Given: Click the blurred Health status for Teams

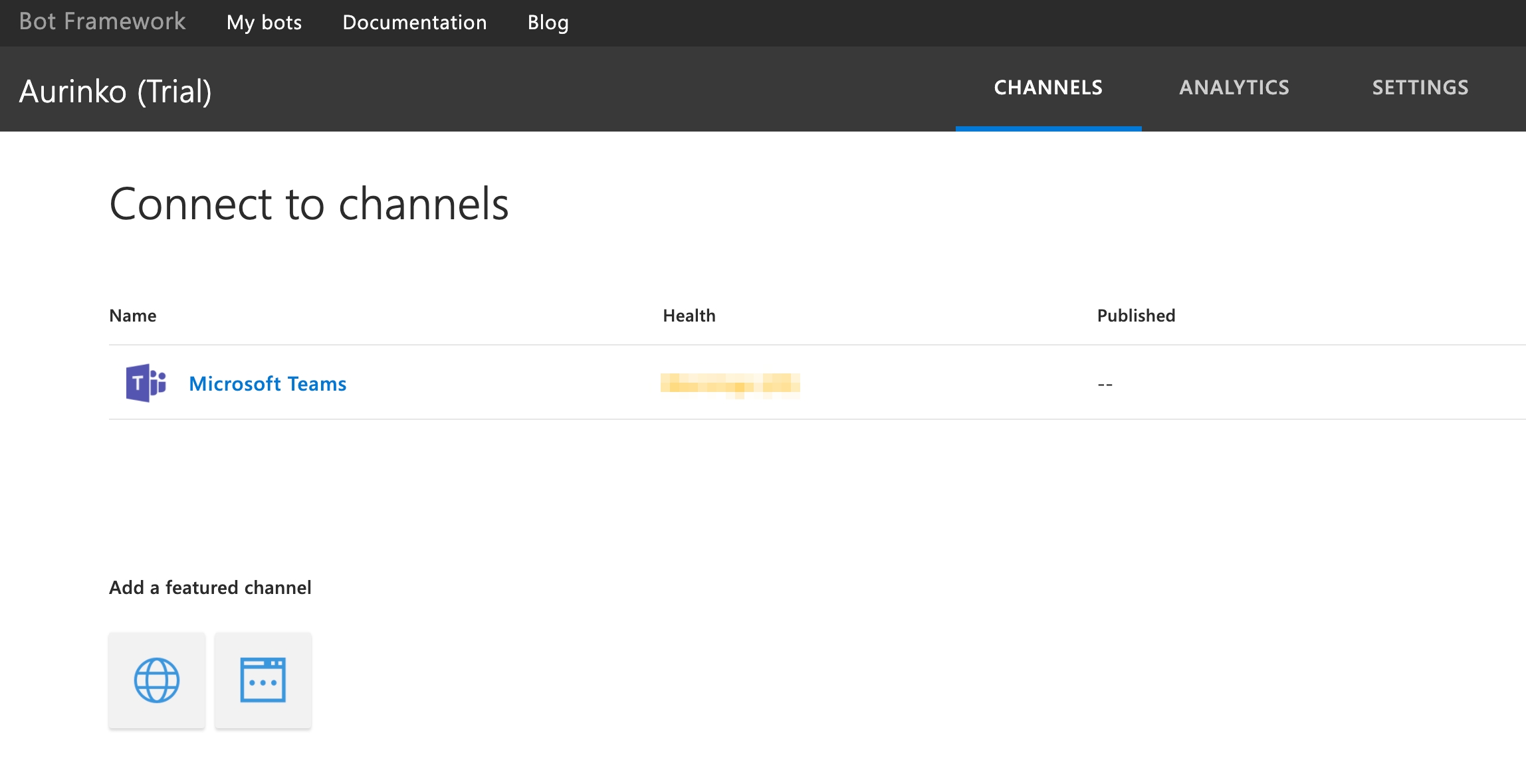Looking at the screenshot, I should tap(730, 384).
